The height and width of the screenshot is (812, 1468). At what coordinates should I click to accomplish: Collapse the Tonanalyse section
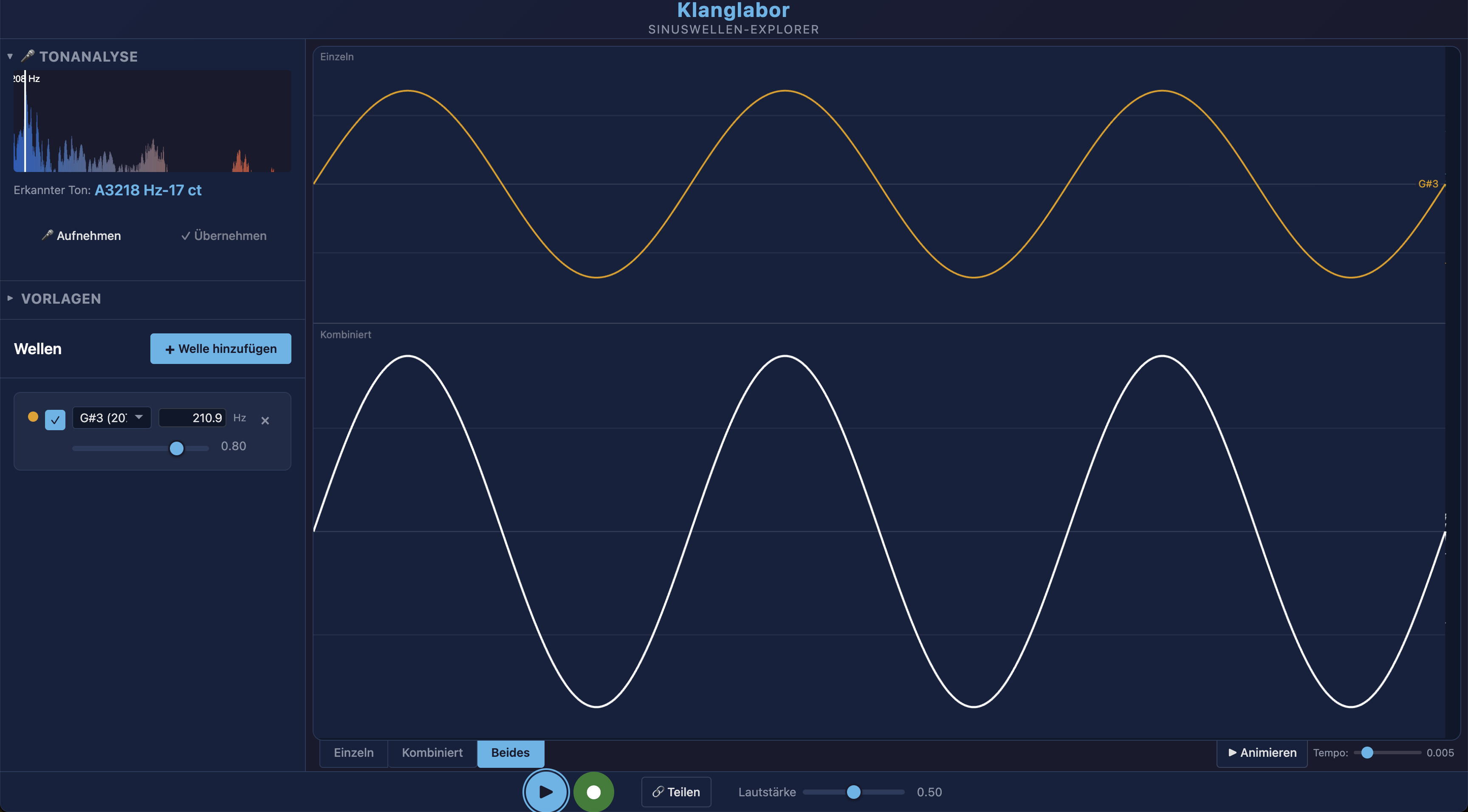tap(10, 56)
